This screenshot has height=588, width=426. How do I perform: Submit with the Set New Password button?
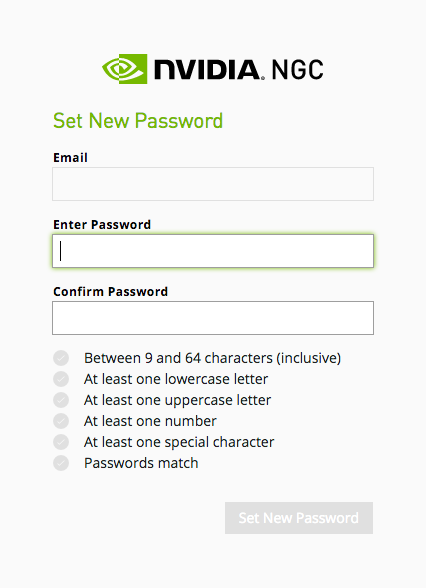point(299,518)
